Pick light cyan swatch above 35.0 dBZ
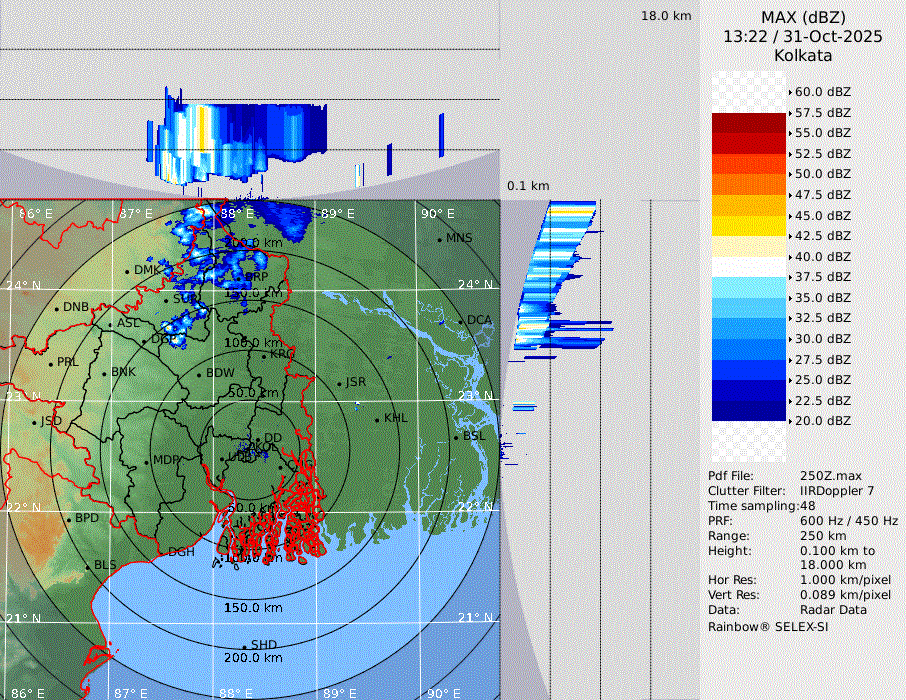Screen dimensions: 906x700 click(749, 287)
